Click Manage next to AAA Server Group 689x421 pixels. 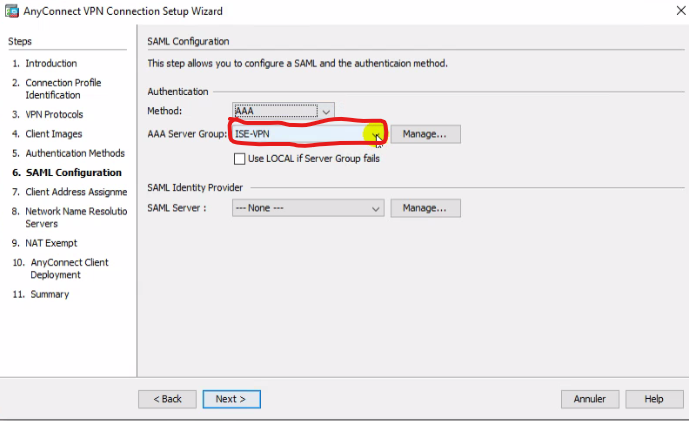point(425,134)
